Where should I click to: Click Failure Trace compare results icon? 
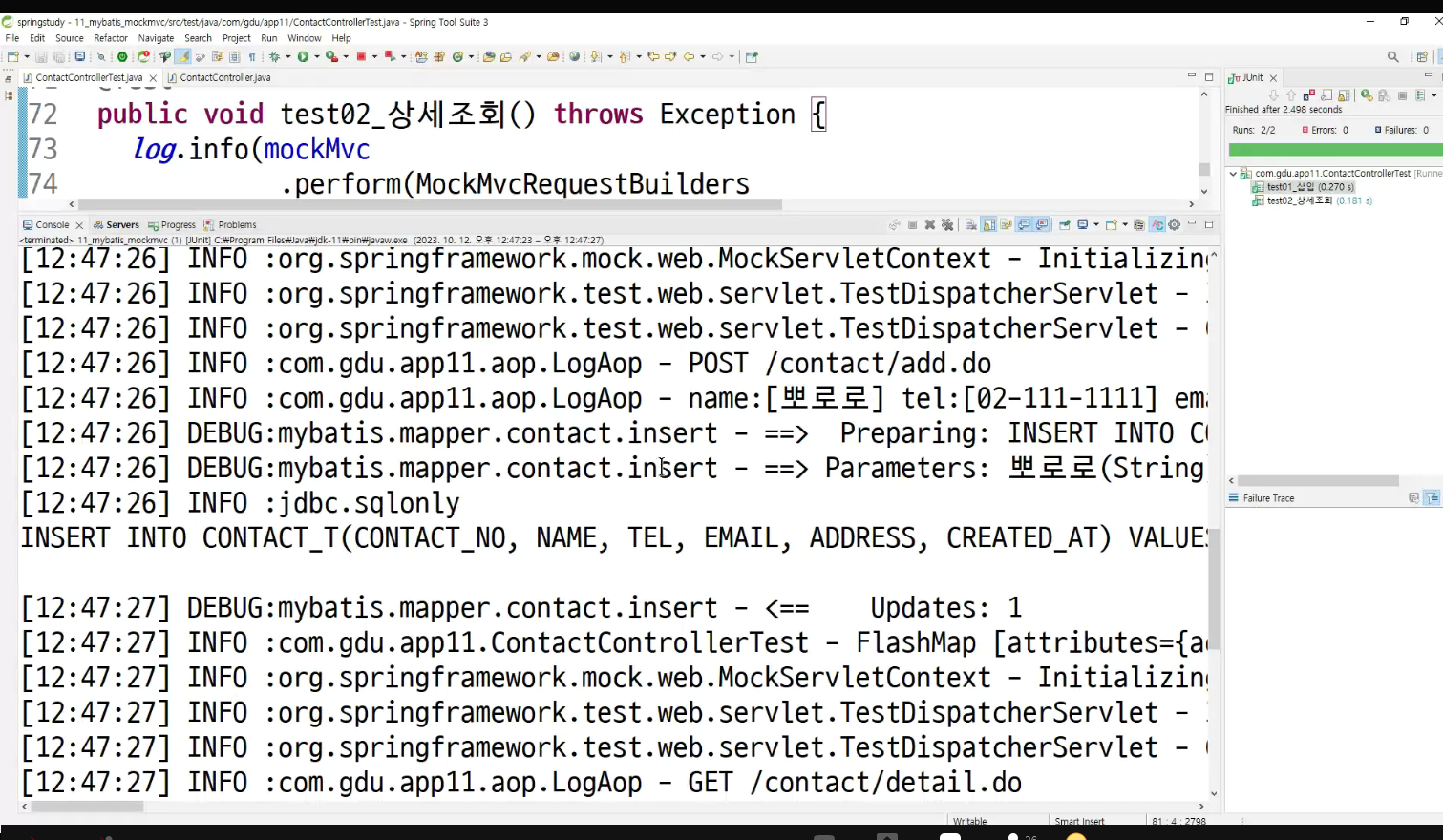pyautogui.click(x=1414, y=498)
